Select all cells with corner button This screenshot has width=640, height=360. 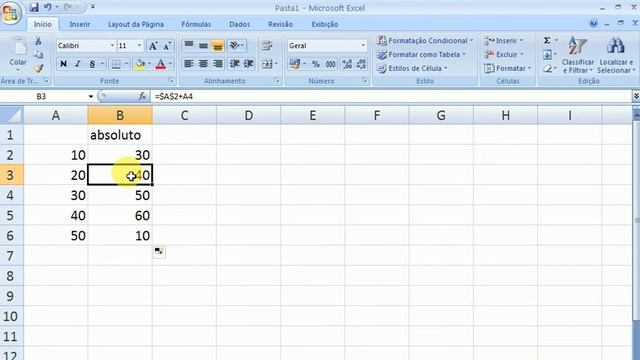[x=11, y=115]
